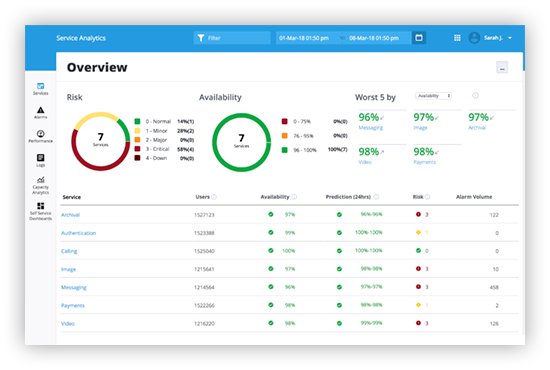Image resolution: width=550 pixels, height=370 pixels.
Task: Sort by the Alarm Volume column header
Action: pos(474,197)
